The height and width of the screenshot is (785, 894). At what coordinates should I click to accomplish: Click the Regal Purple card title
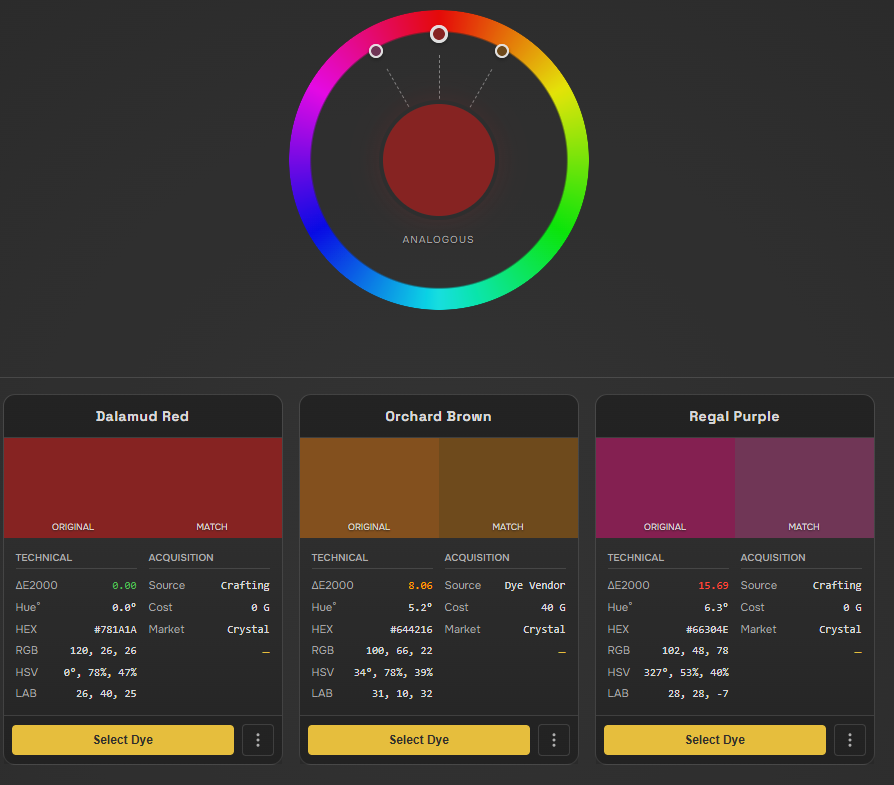734,417
